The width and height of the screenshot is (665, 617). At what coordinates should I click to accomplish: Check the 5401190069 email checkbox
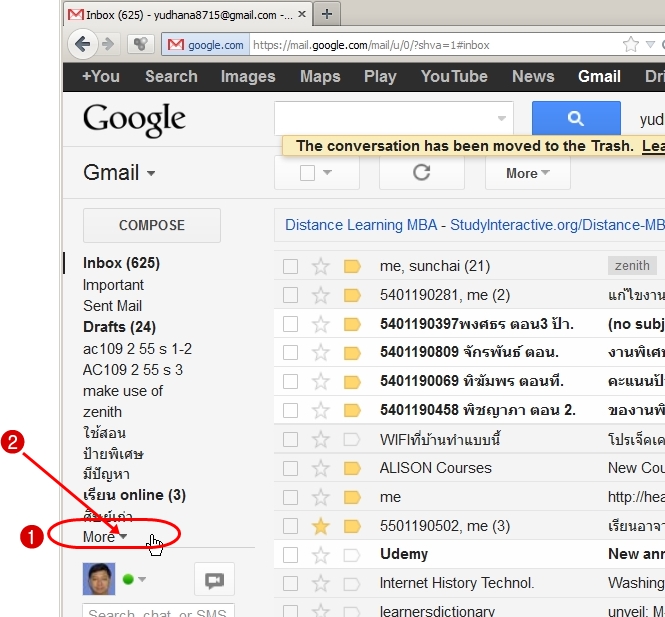coord(291,381)
